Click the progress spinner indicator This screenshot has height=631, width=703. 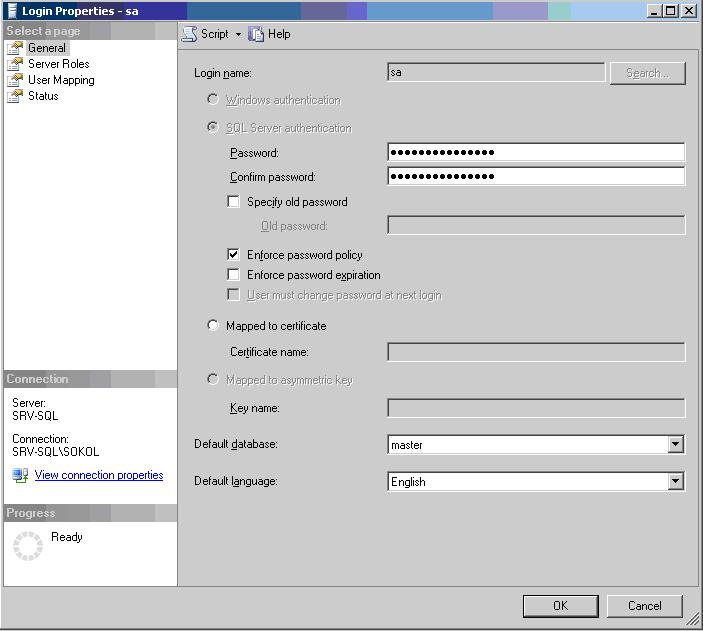pos(28,546)
